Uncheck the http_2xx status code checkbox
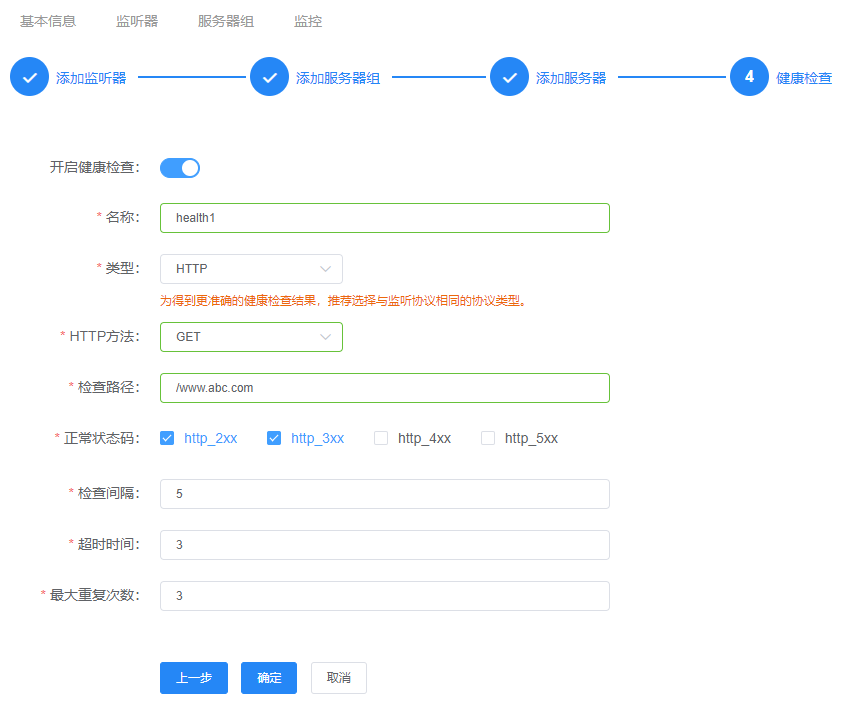The width and height of the screenshot is (847, 709). [167, 438]
